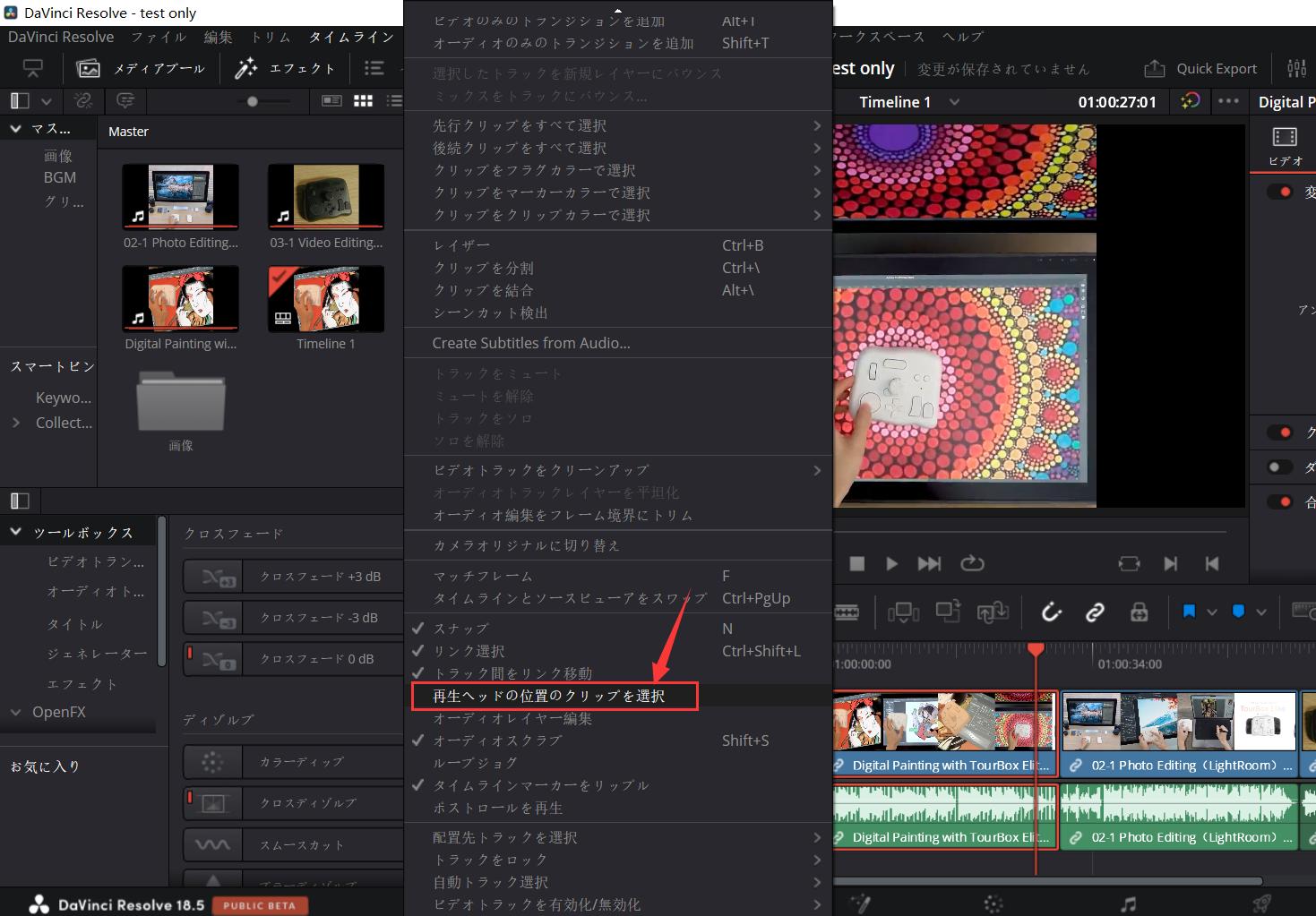Click the replace clip icon
The image size is (1316, 916).
(993, 612)
